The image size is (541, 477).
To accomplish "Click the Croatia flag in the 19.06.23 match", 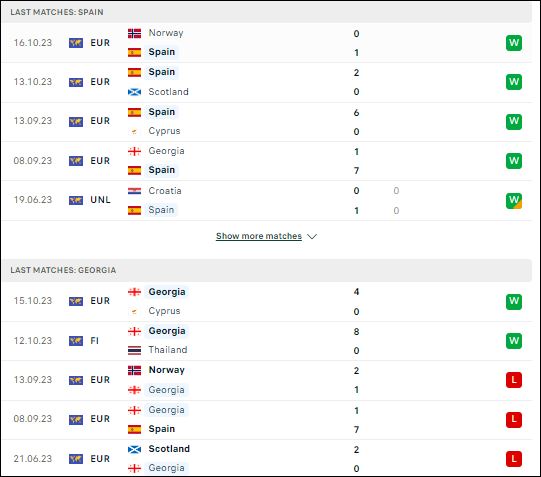I will coord(134,191).
